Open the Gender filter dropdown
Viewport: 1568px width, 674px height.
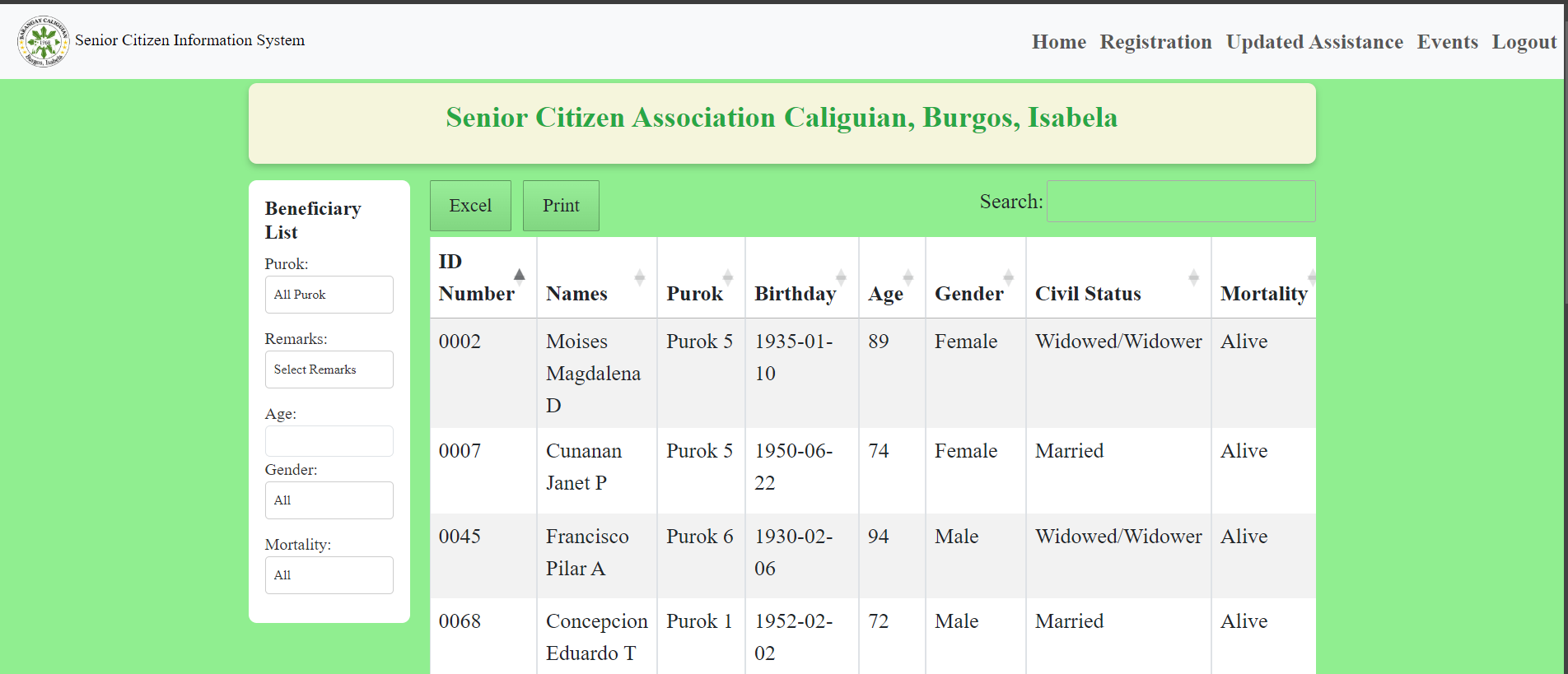click(329, 500)
